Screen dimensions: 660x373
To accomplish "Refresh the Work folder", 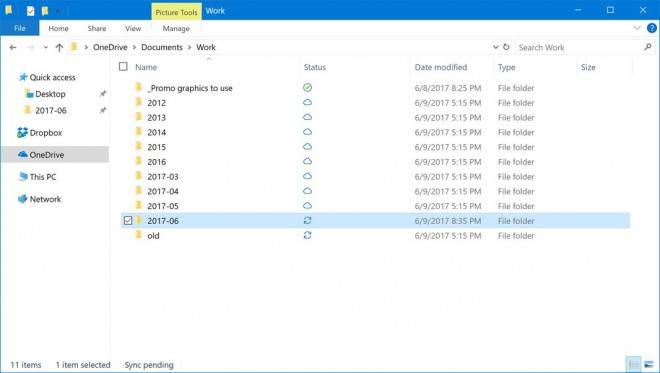I will pos(506,47).
